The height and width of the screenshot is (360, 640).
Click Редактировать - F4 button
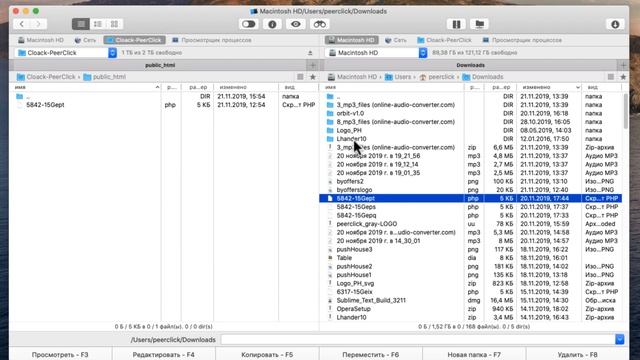[163, 354]
